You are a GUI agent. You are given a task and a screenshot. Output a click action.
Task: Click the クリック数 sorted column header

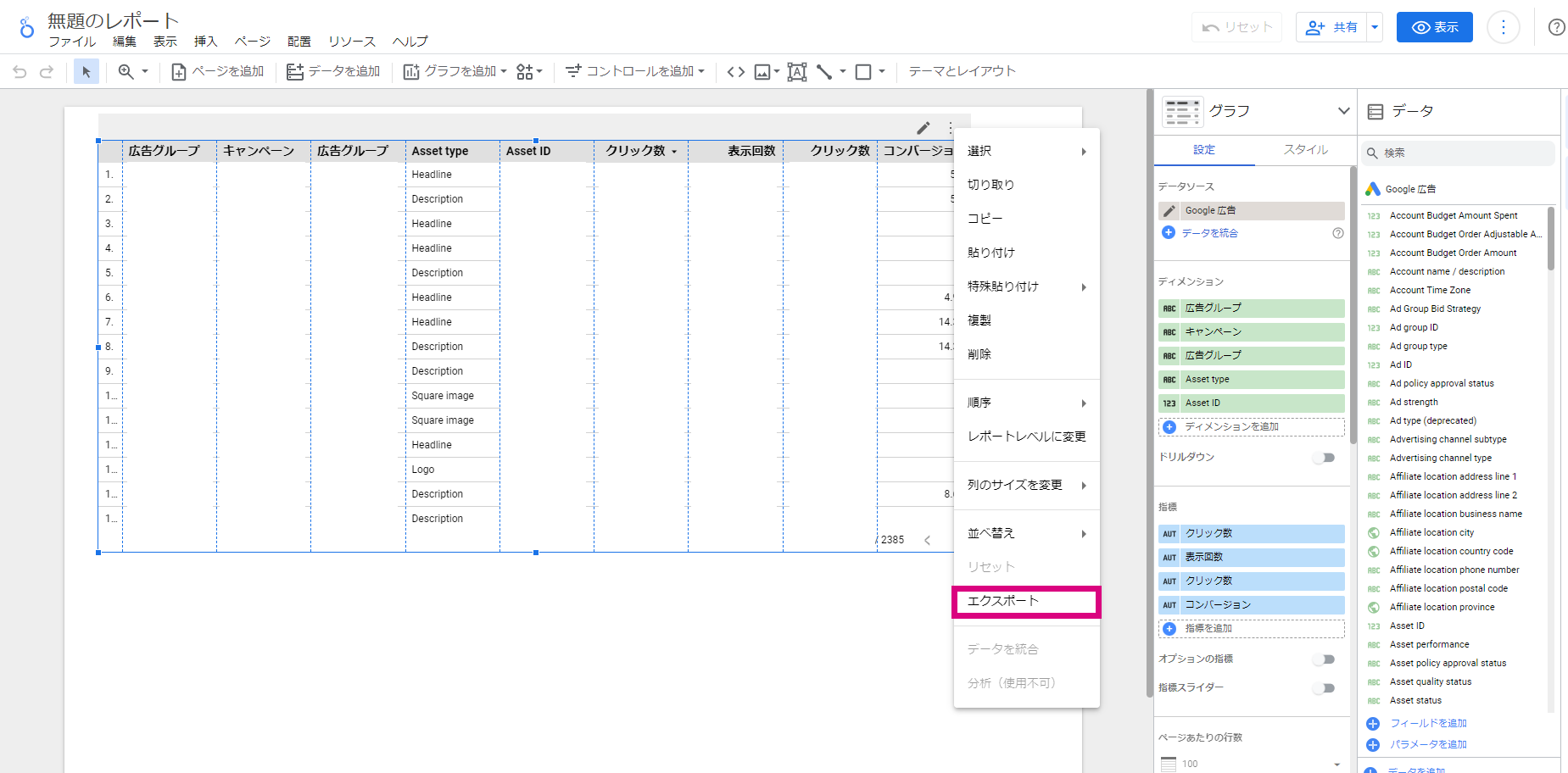click(640, 152)
